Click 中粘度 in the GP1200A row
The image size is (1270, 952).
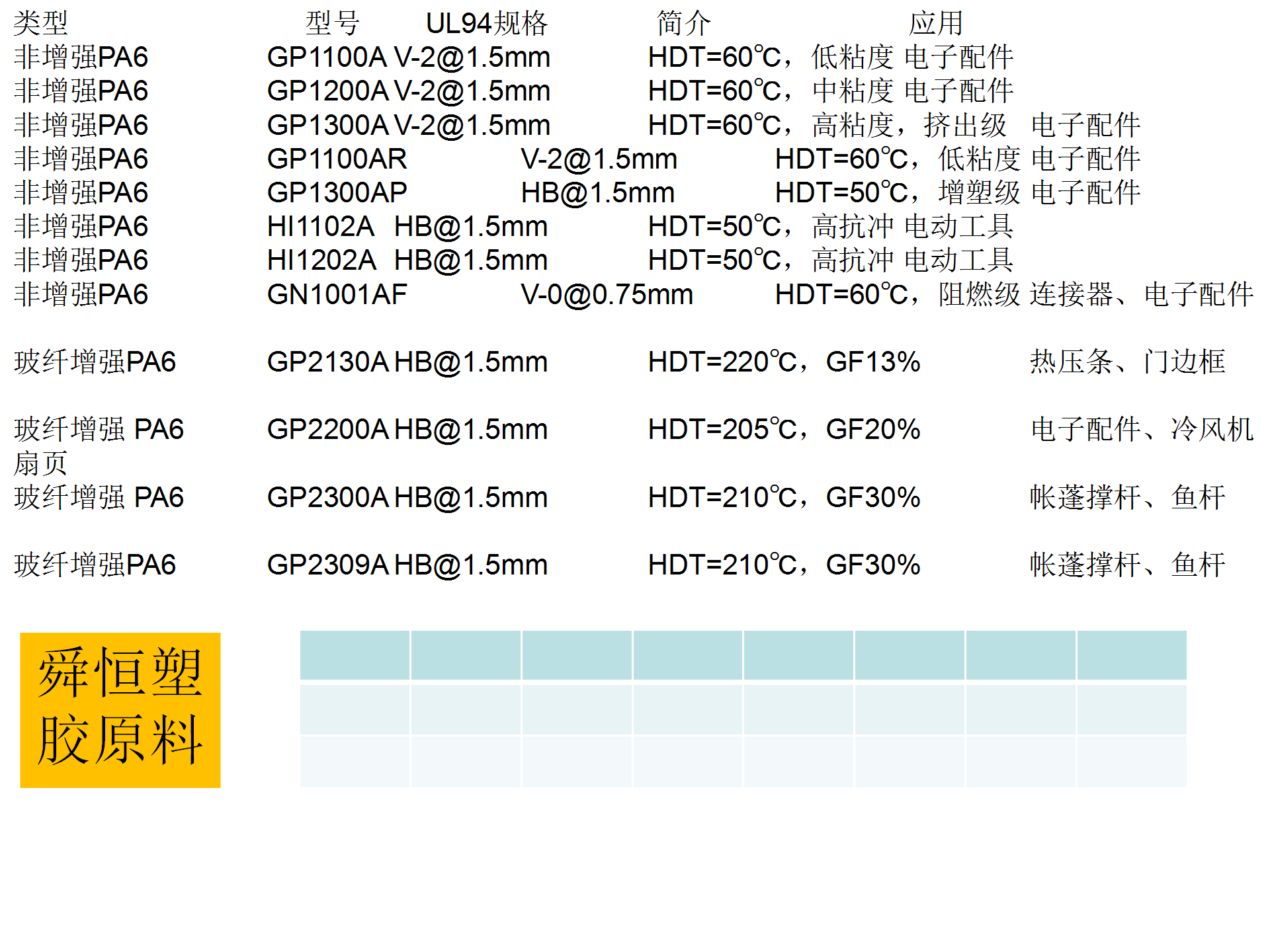[853, 91]
